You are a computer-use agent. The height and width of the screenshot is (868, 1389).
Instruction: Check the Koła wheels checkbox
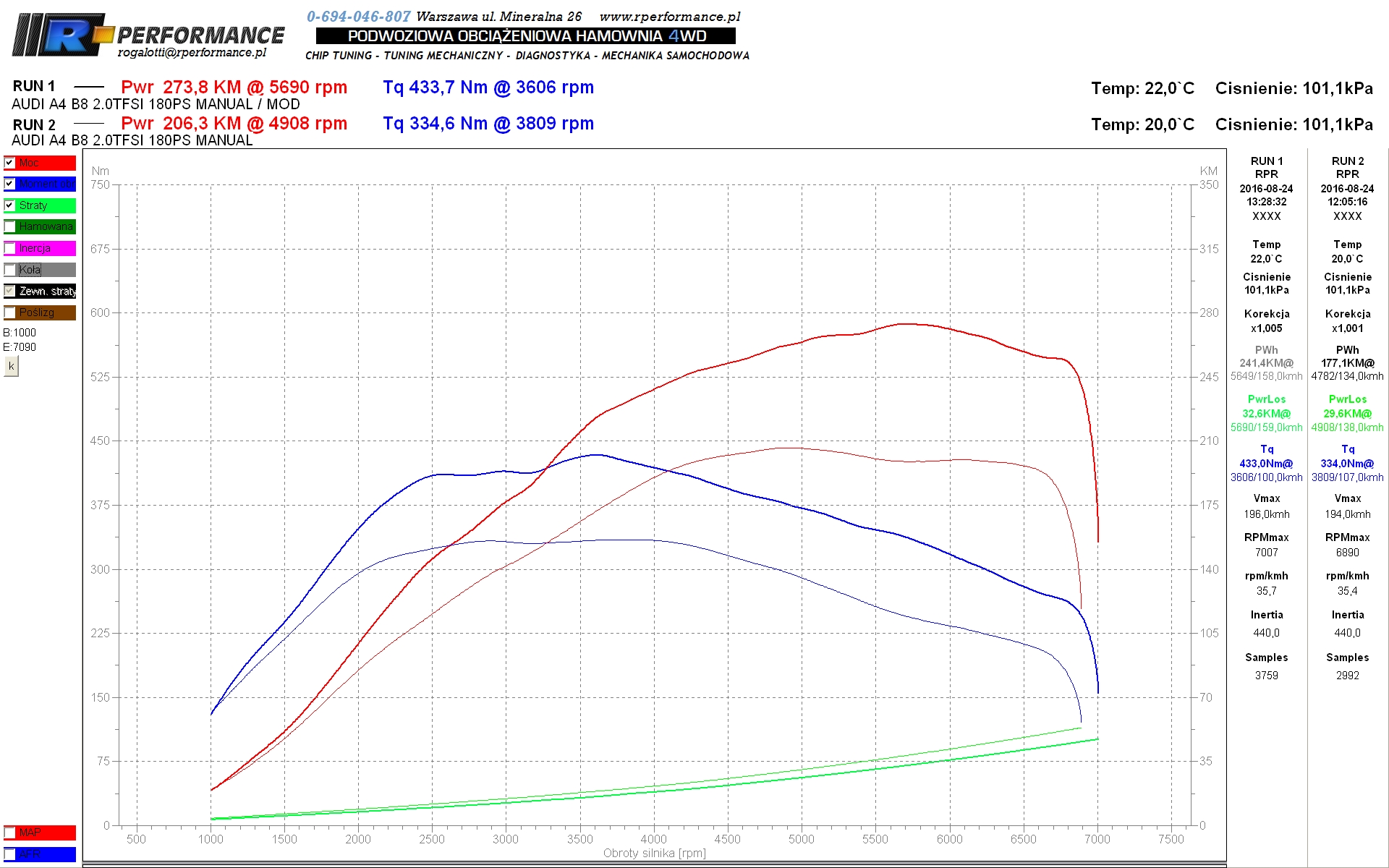click(x=9, y=270)
